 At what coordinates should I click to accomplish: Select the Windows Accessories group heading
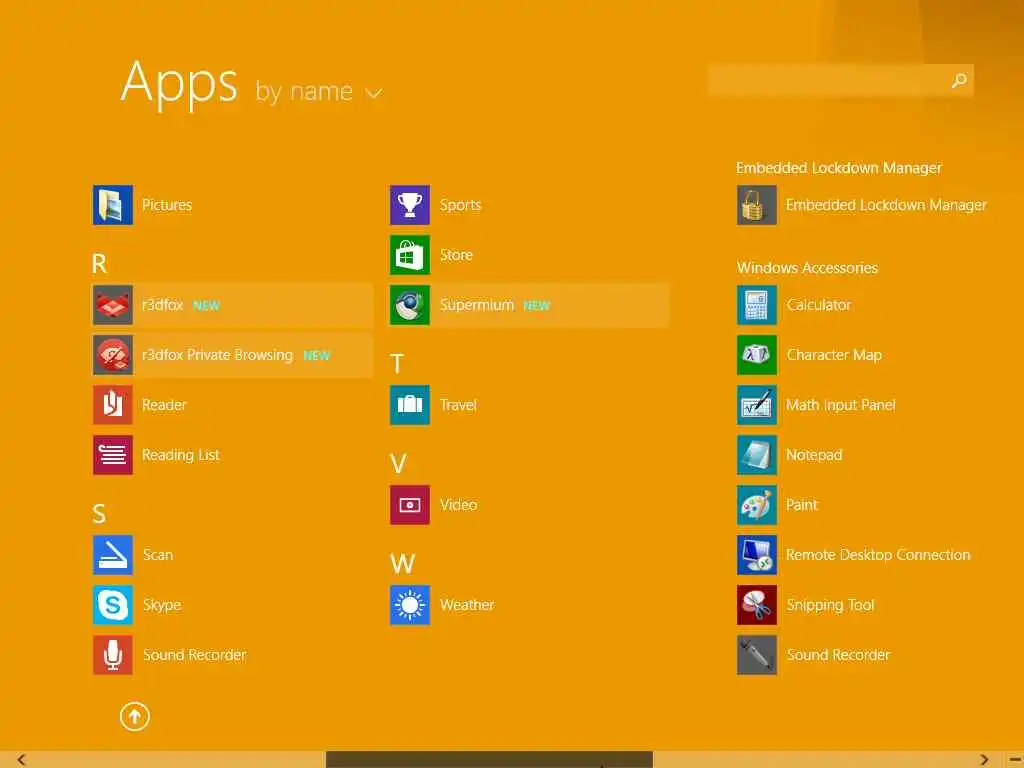click(807, 268)
